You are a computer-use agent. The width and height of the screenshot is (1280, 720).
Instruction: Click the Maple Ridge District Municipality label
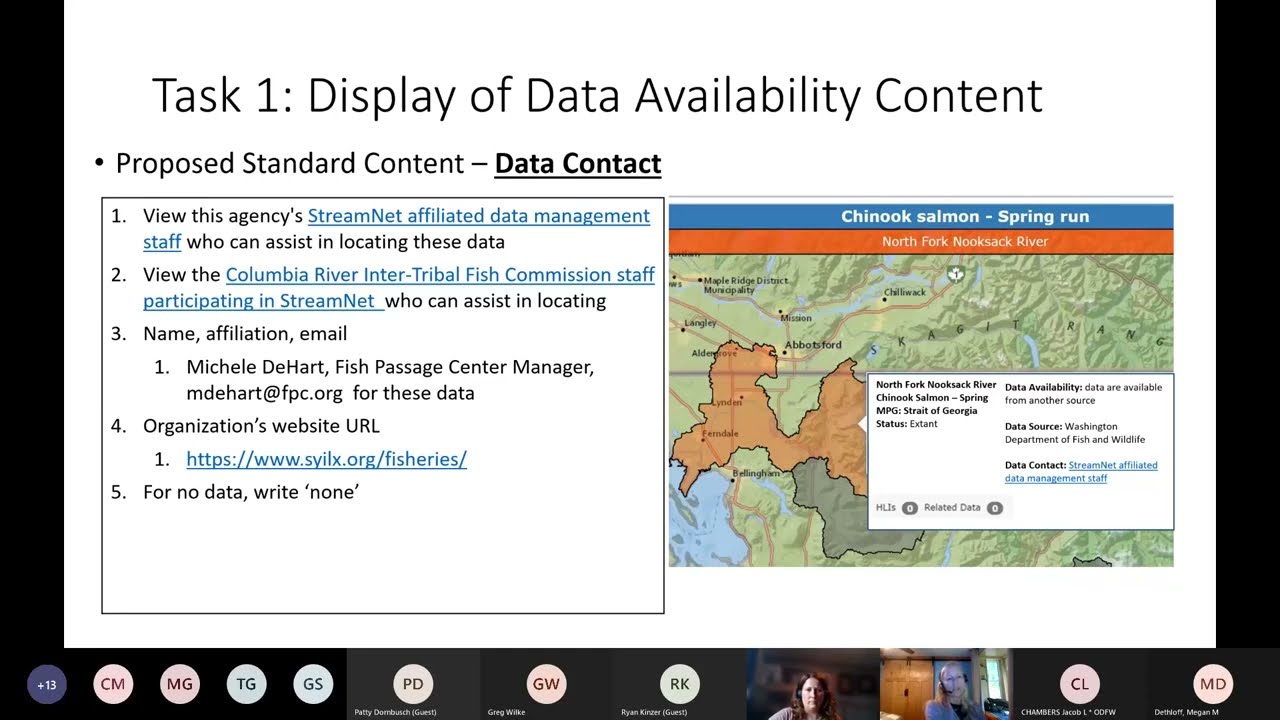pyautogui.click(x=745, y=285)
